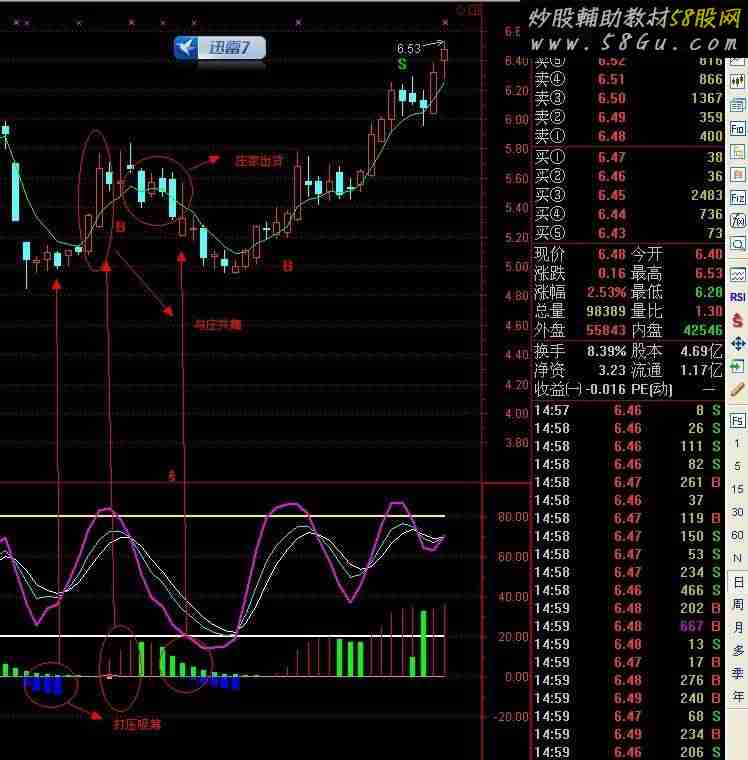
Task: Select the tick row with volume 261 B
Action: coord(627,482)
